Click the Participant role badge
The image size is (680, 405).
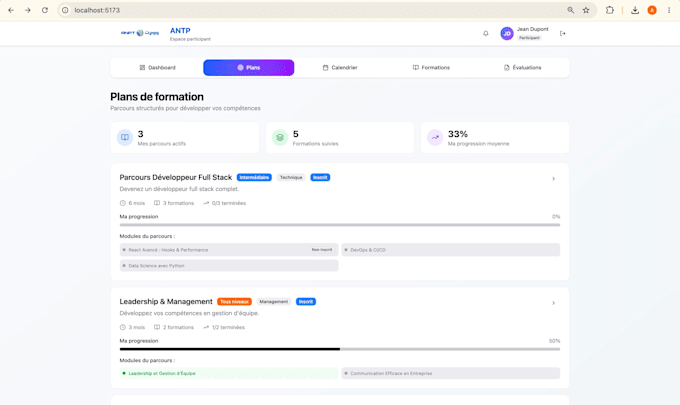(x=529, y=38)
